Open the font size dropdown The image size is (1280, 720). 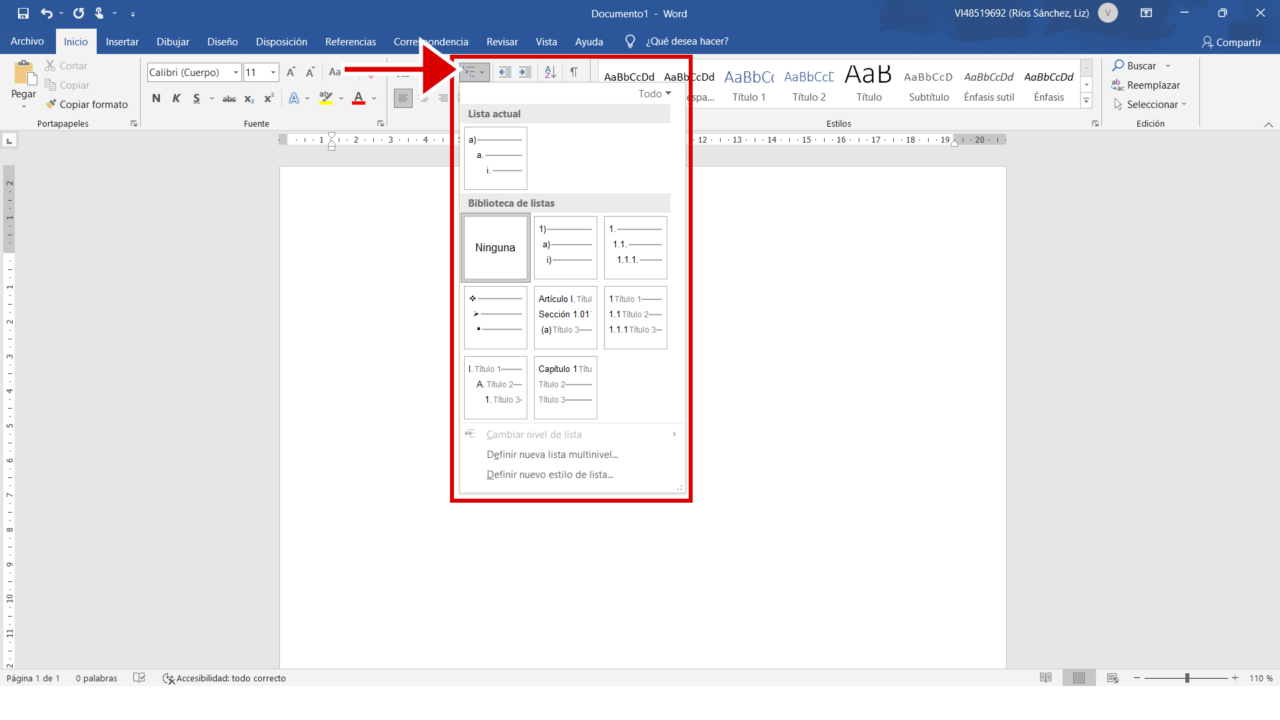point(273,72)
